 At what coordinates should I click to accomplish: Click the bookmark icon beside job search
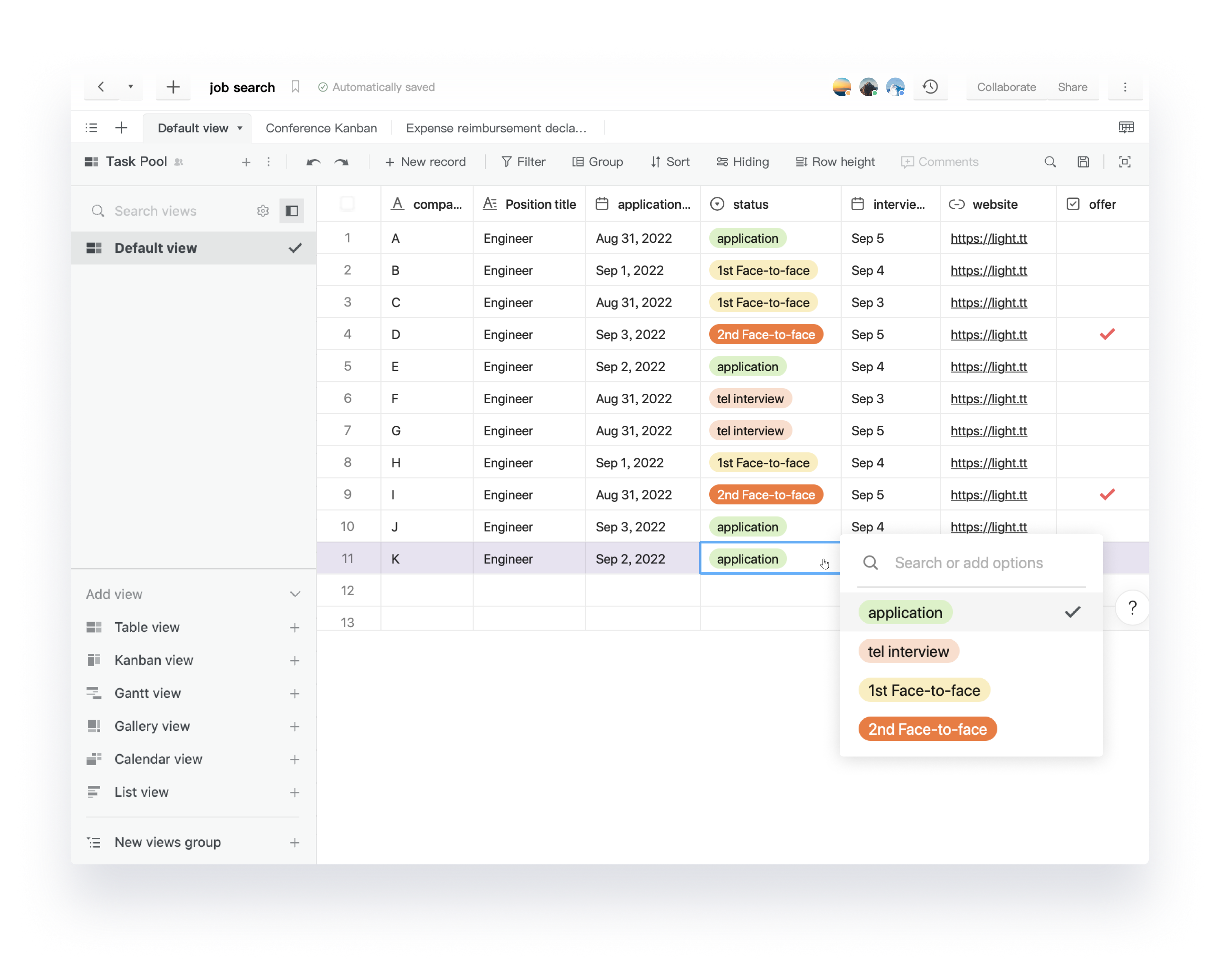pyautogui.click(x=295, y=87)
